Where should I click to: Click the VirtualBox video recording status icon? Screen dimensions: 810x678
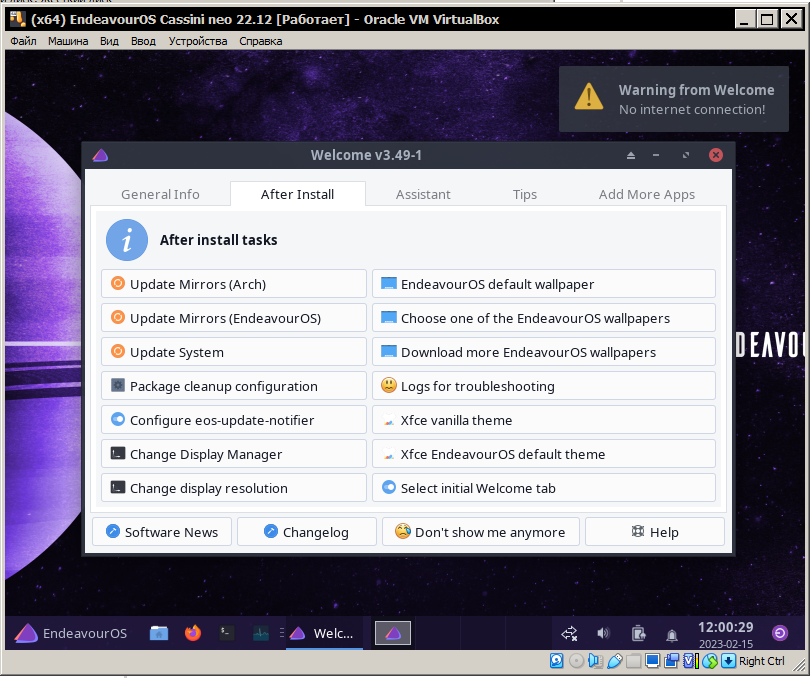click(672, 661)
